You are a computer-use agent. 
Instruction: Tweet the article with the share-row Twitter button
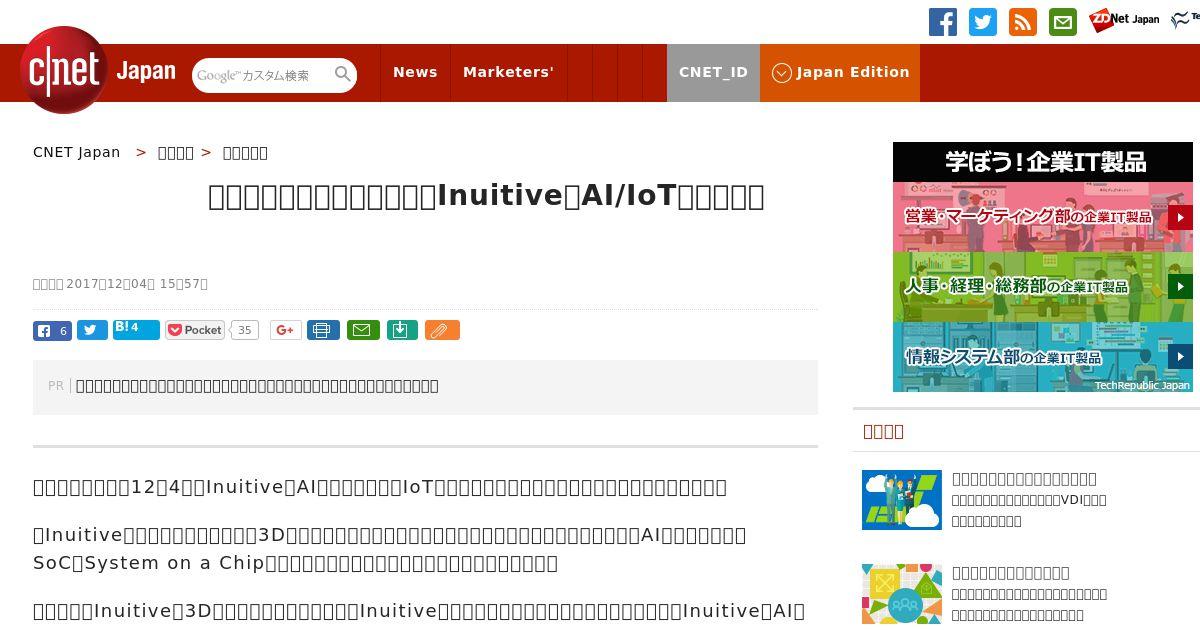pos(92,330)
